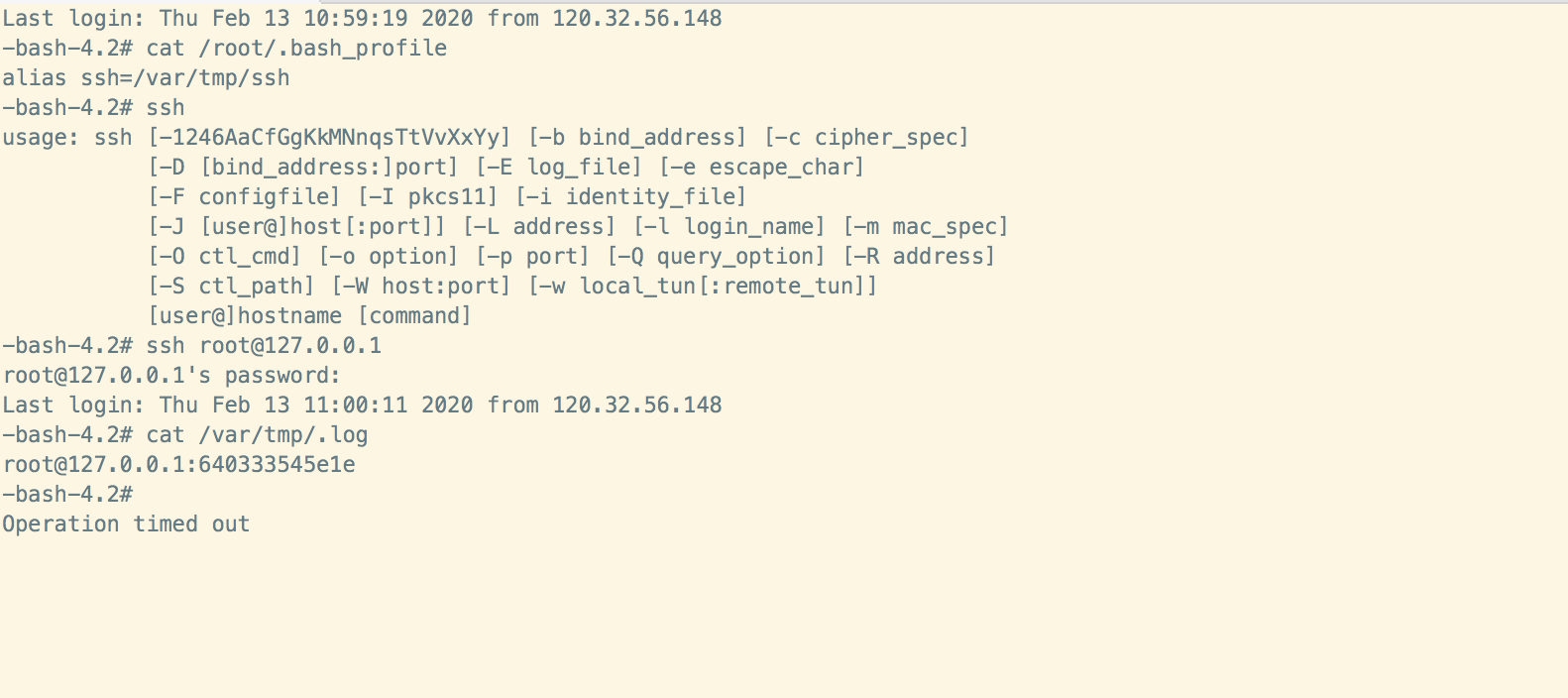
Task: Click the "root@127.0.0.1's password:" prompt line
Action: click(171, 376)
